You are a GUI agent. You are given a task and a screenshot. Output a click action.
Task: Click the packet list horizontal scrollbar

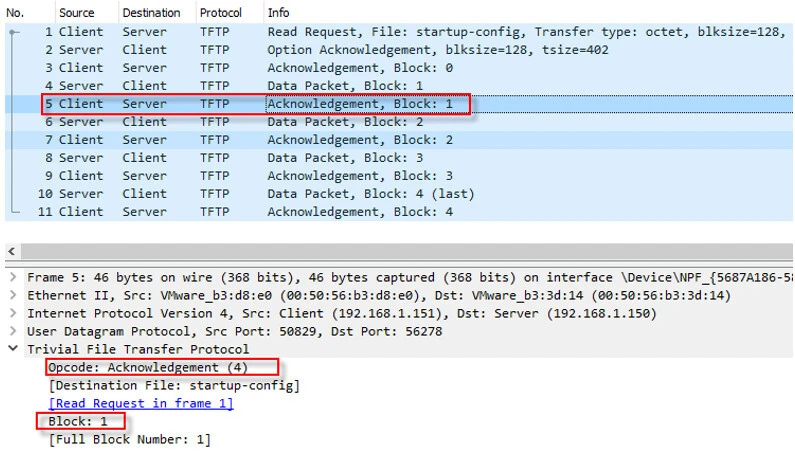(x=400, y=252)
